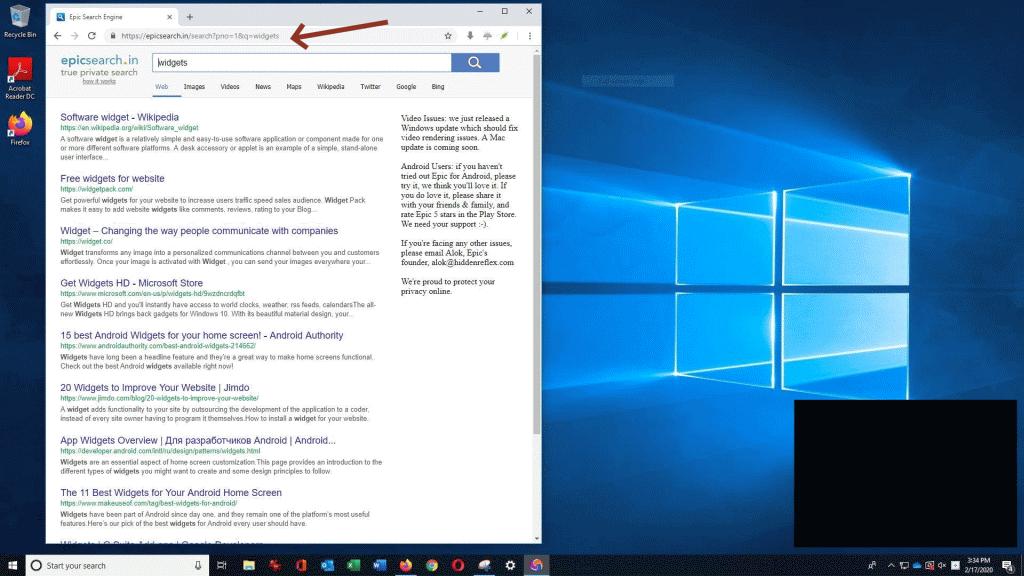Switch to the News tab
This screenshot has width=1024, height=576.
pos(263,86)
